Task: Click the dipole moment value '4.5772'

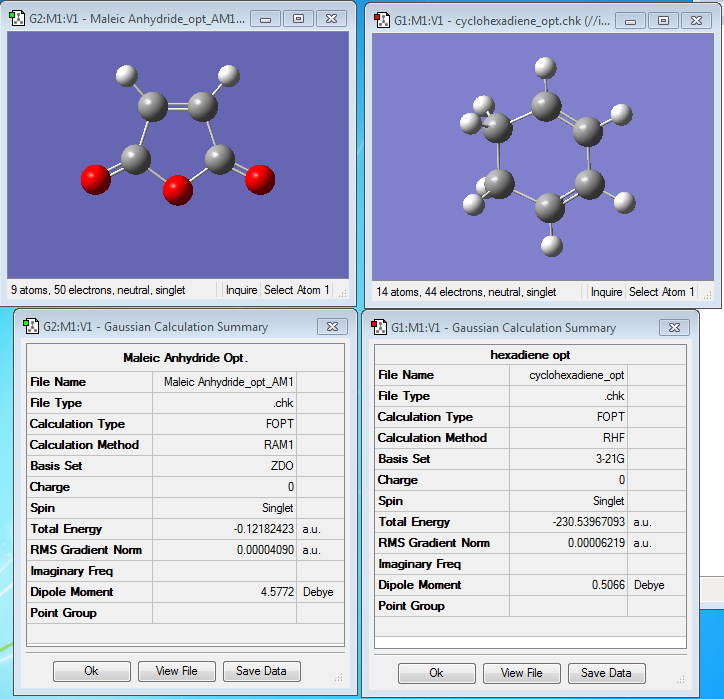Action: (277, 592)
